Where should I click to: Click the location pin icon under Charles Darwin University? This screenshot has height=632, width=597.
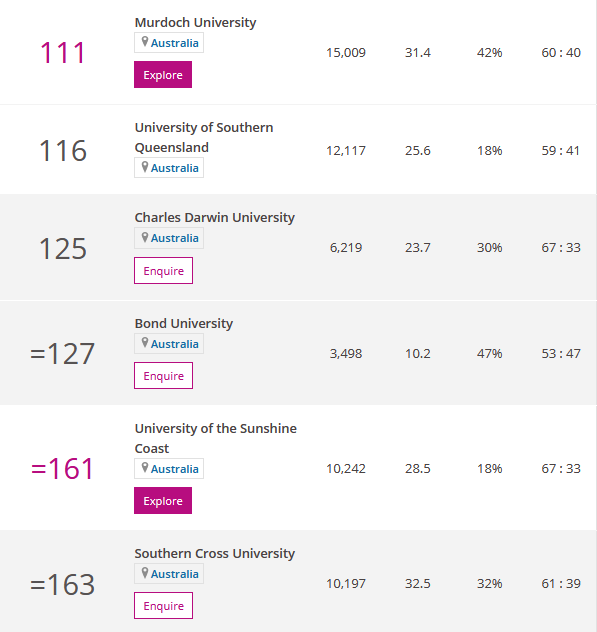pos(145,237)
